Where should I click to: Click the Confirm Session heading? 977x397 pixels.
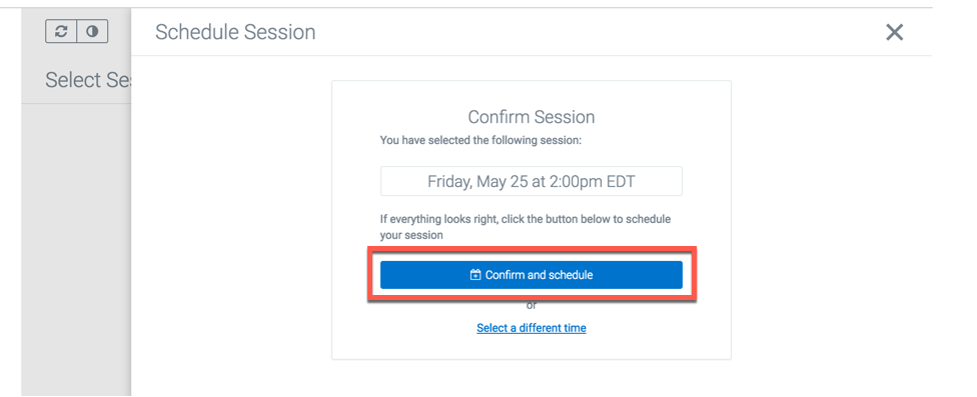[531, 117]
